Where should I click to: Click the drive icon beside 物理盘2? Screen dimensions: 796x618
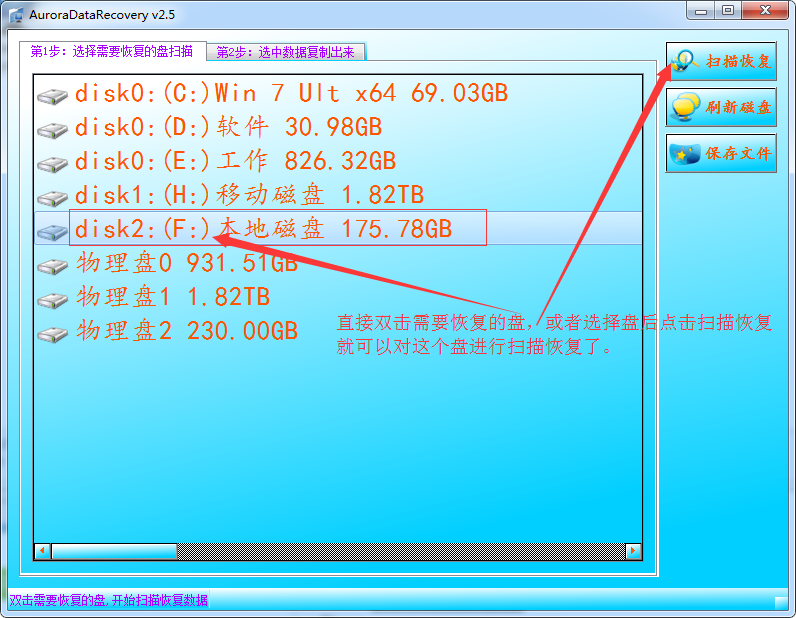(x=51, y=334)
